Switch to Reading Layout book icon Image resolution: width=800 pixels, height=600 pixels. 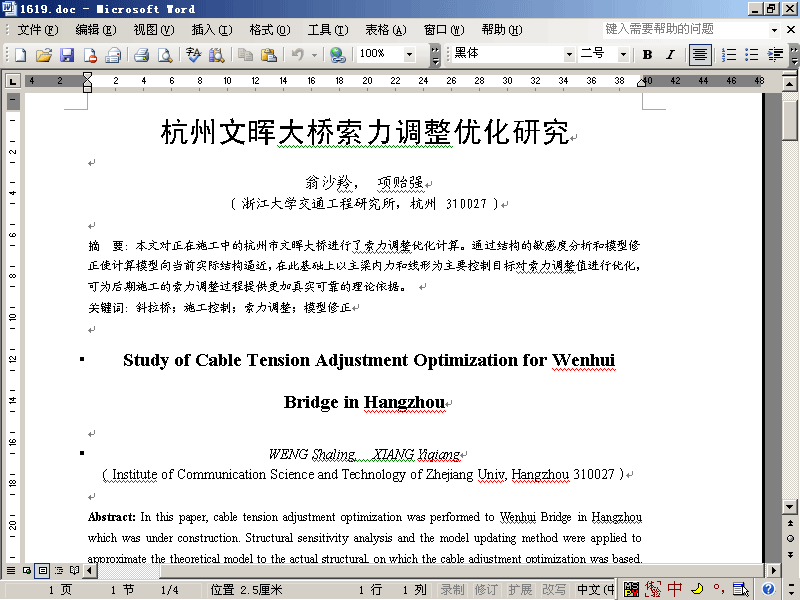(74, 570)
